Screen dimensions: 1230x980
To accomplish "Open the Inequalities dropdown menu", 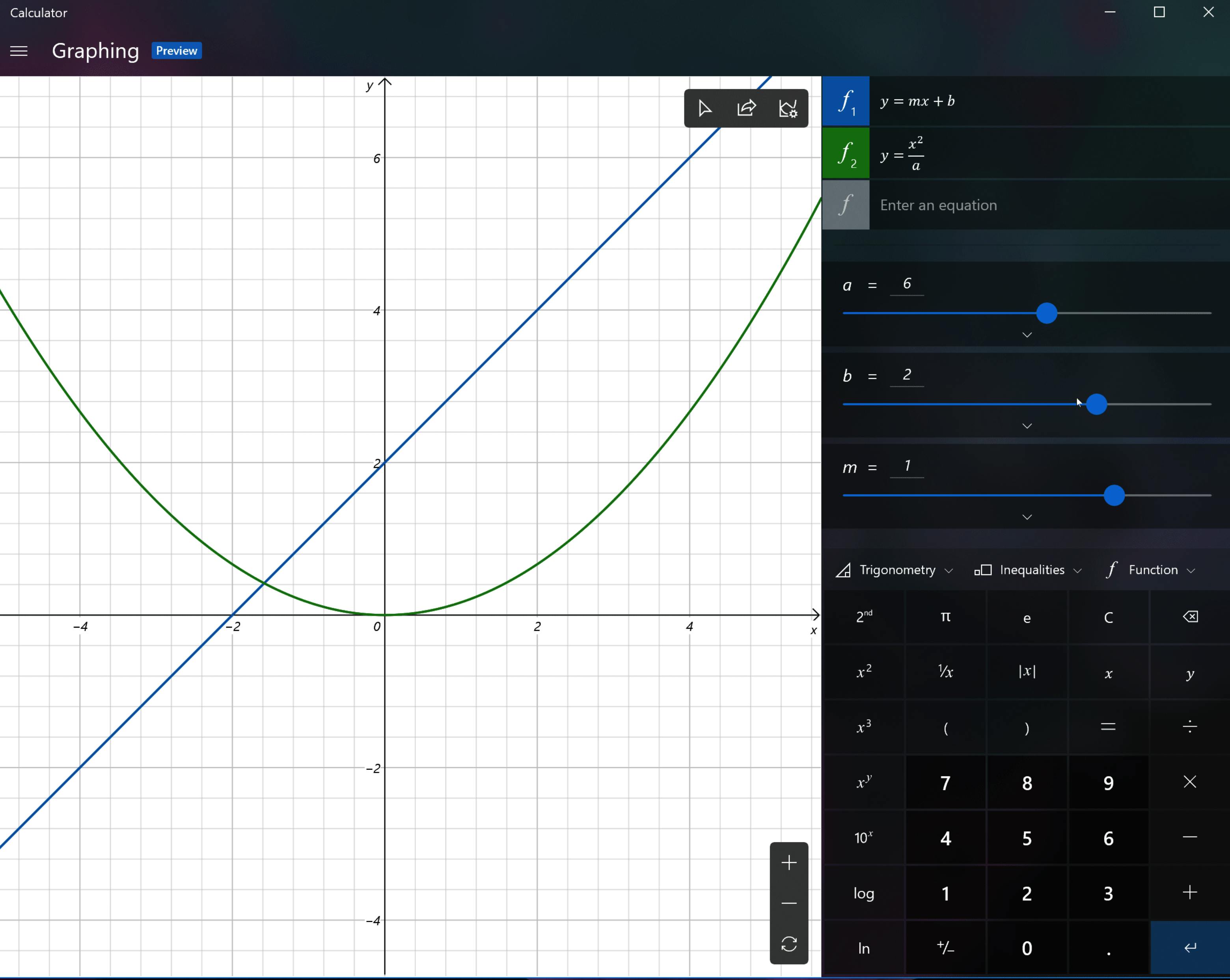I will tap(1027, 570).
